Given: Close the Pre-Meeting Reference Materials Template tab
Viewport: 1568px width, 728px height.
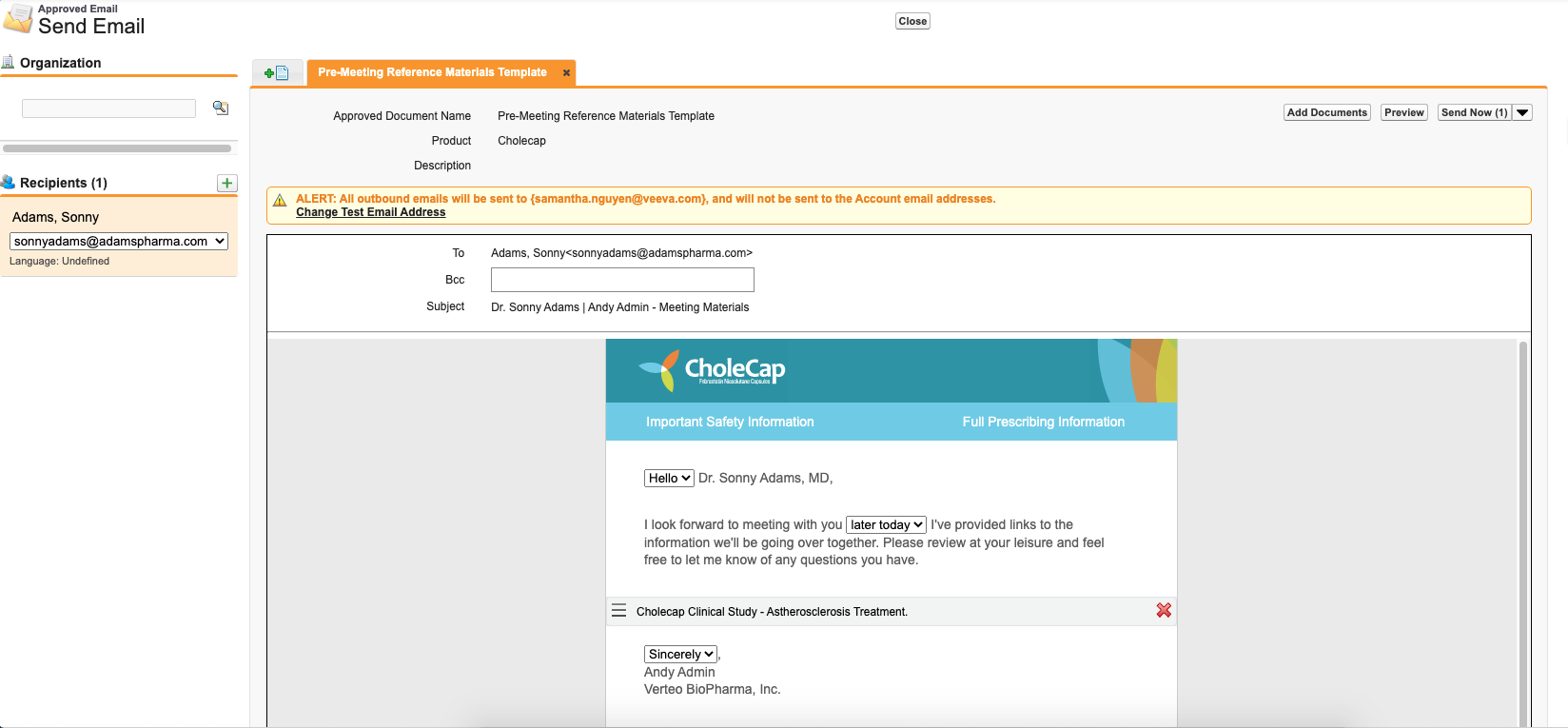Looking at the screenshot, I should pyautogui.click(x=566, y=72).
